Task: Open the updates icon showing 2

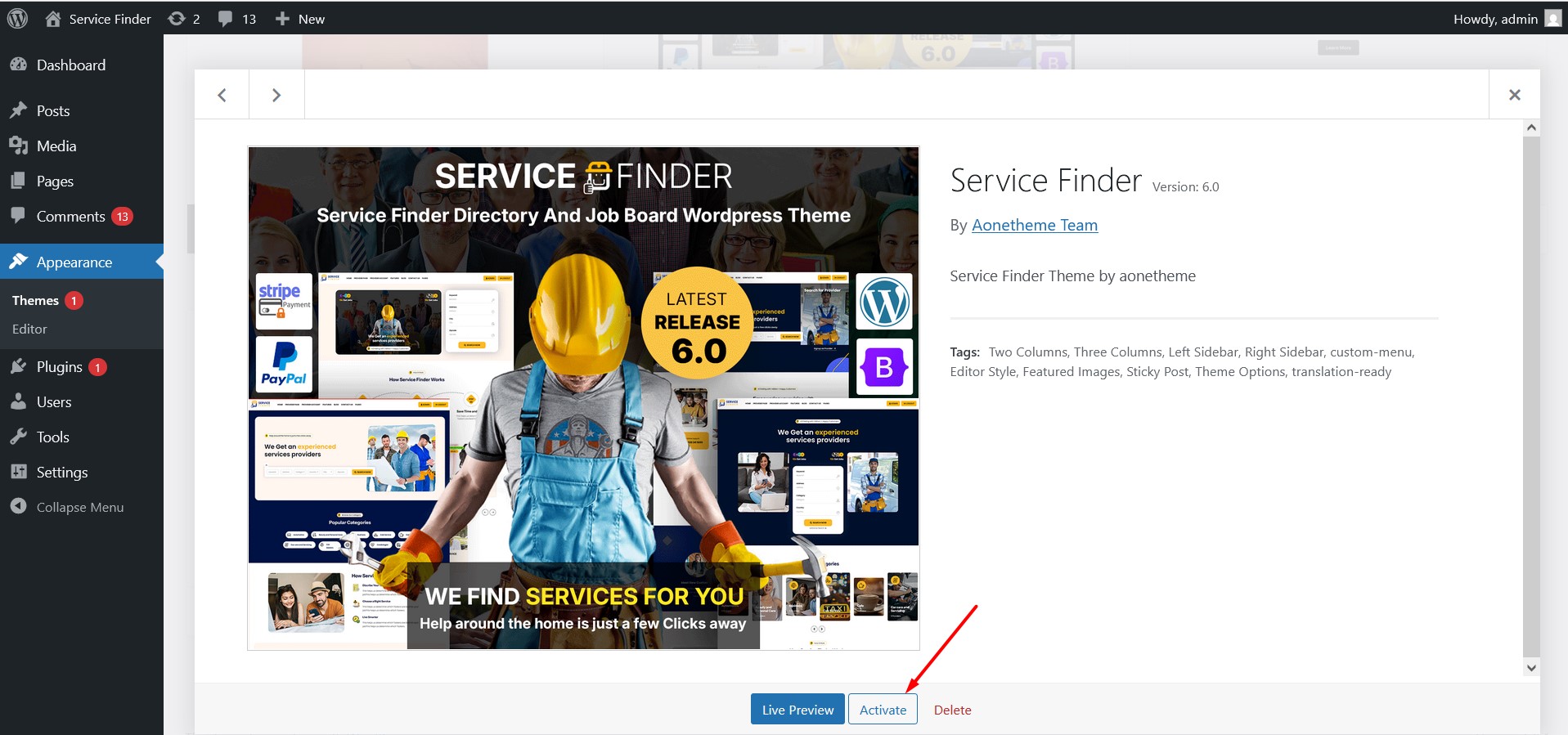Action: tap(183, 18)
